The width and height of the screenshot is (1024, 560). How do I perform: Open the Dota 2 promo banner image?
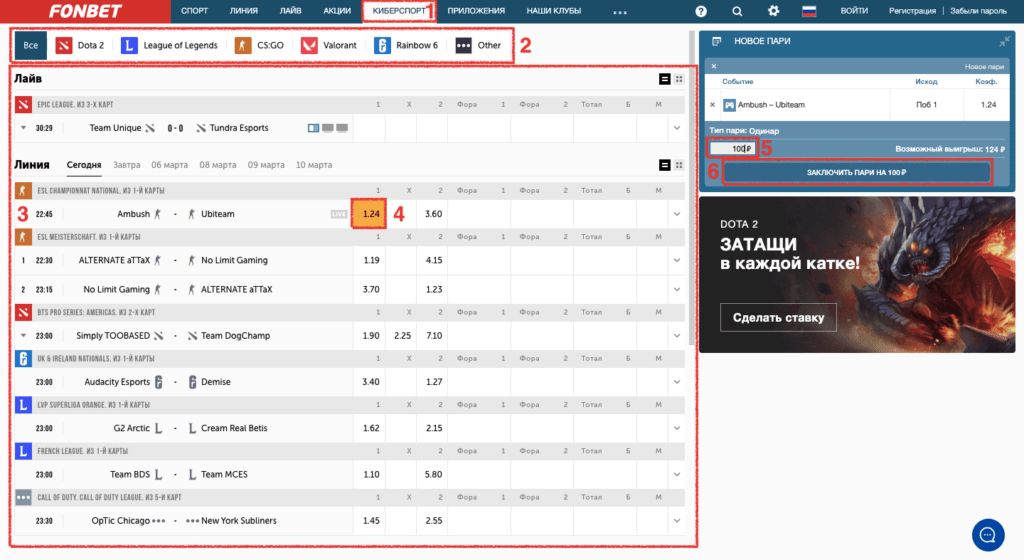857,275
